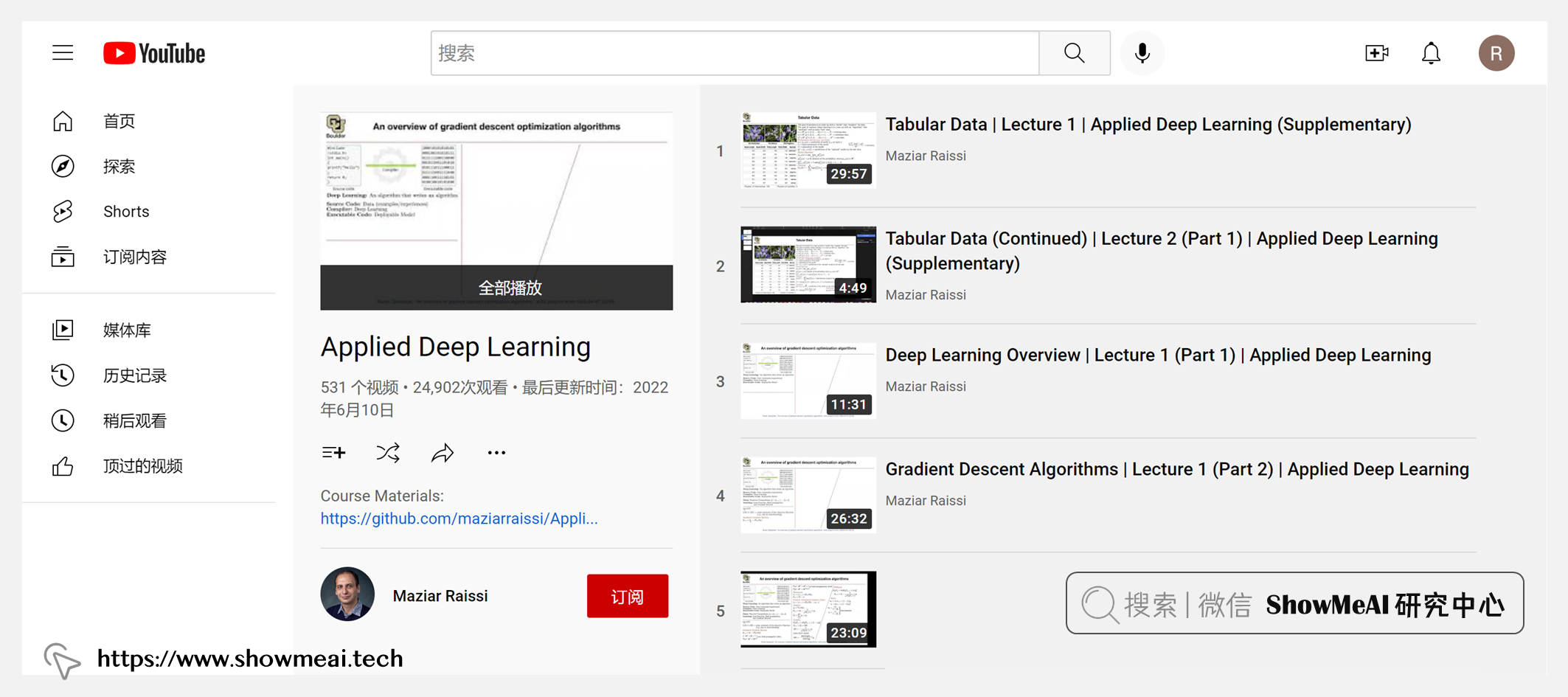Open Gradient Descent Algorithms video title
The width and height of the screenshot is (1568, 697).
[x=1177, y=469]
